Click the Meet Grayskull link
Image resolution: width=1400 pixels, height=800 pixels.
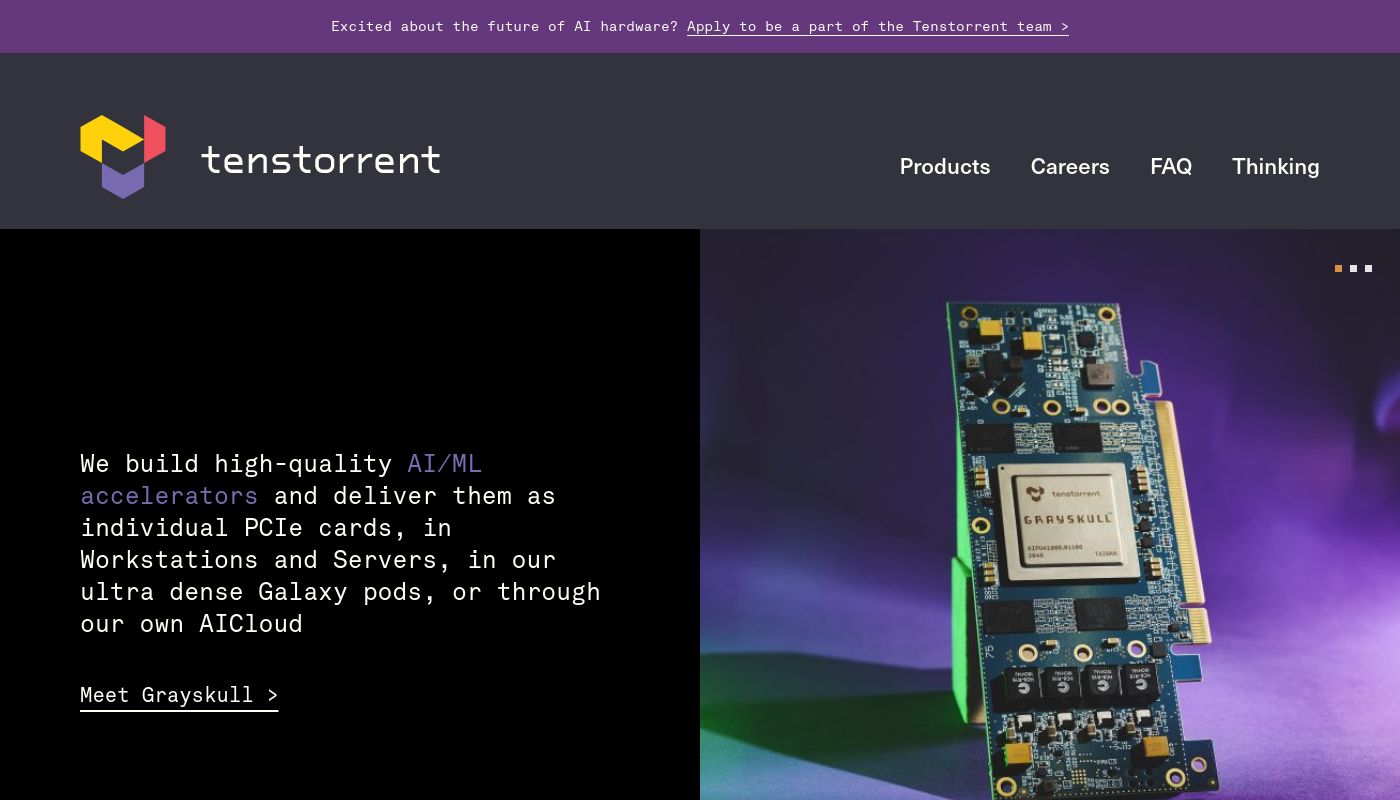point(179,696)
